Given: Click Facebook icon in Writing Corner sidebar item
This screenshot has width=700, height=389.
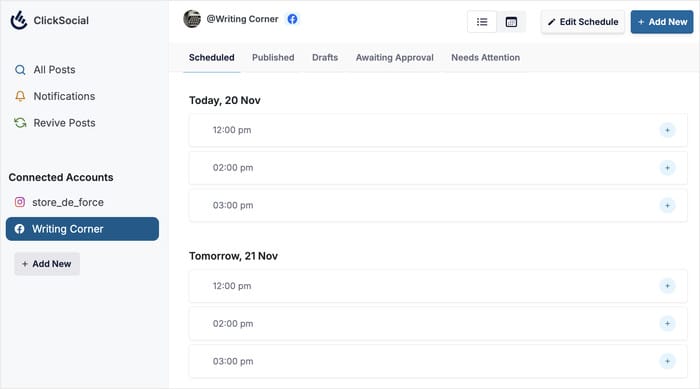Looking at the screenshot, I should pos(20,229).
